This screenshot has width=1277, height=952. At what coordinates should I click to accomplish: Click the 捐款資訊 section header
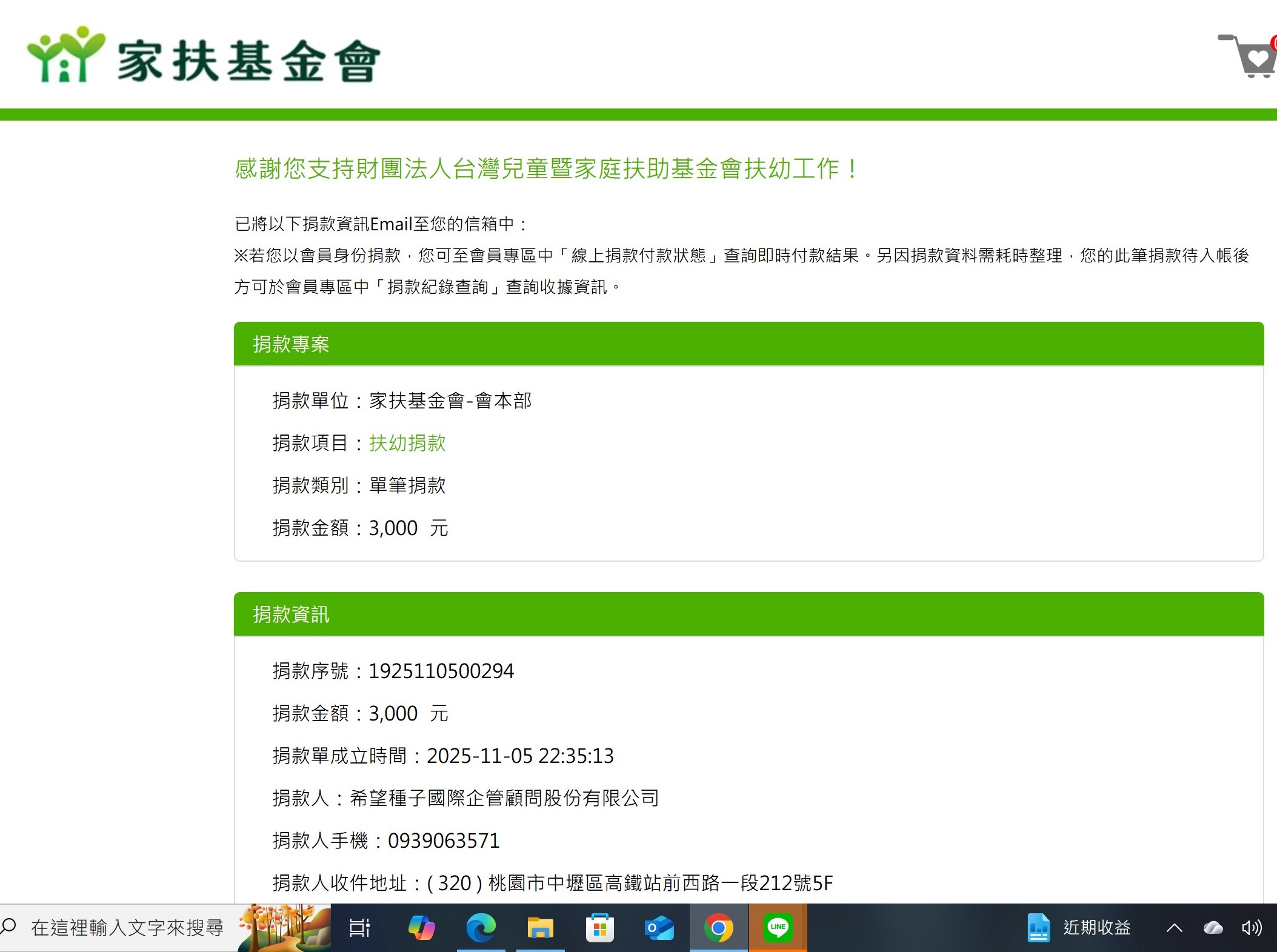point(291,614)
